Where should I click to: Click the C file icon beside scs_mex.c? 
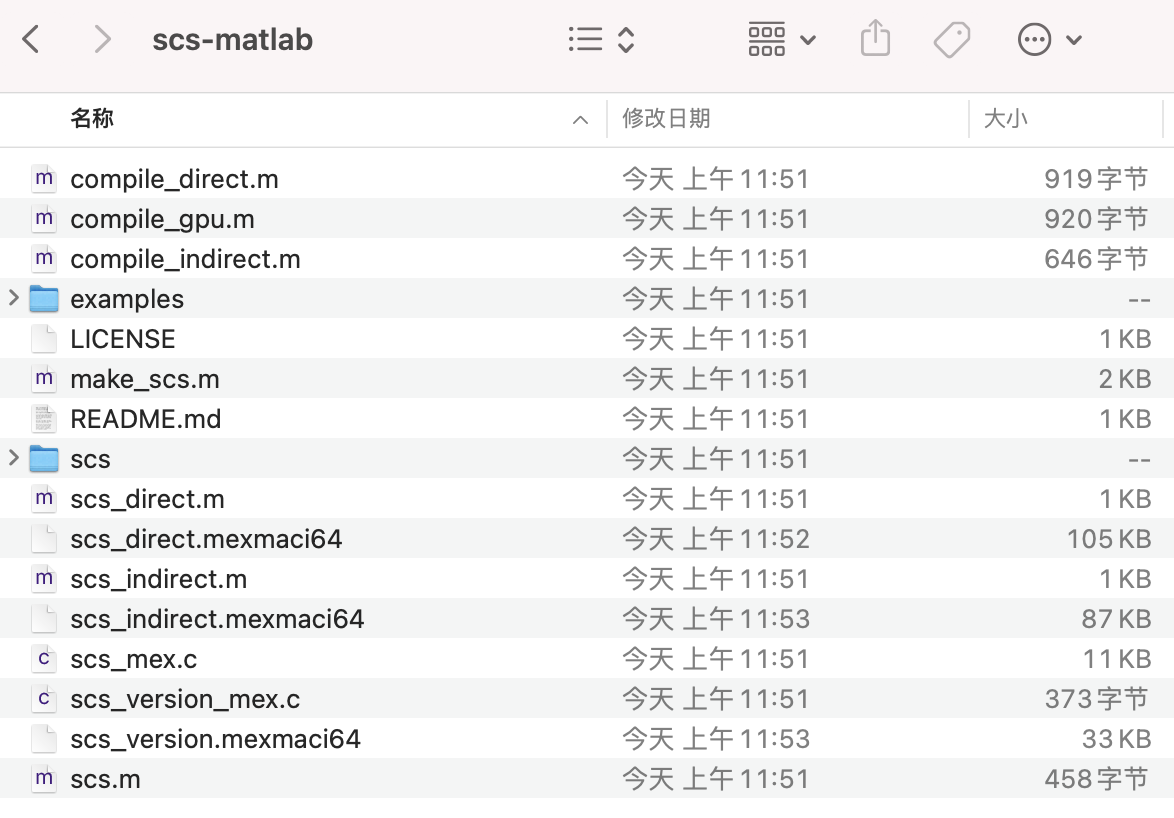pos(43,658)
